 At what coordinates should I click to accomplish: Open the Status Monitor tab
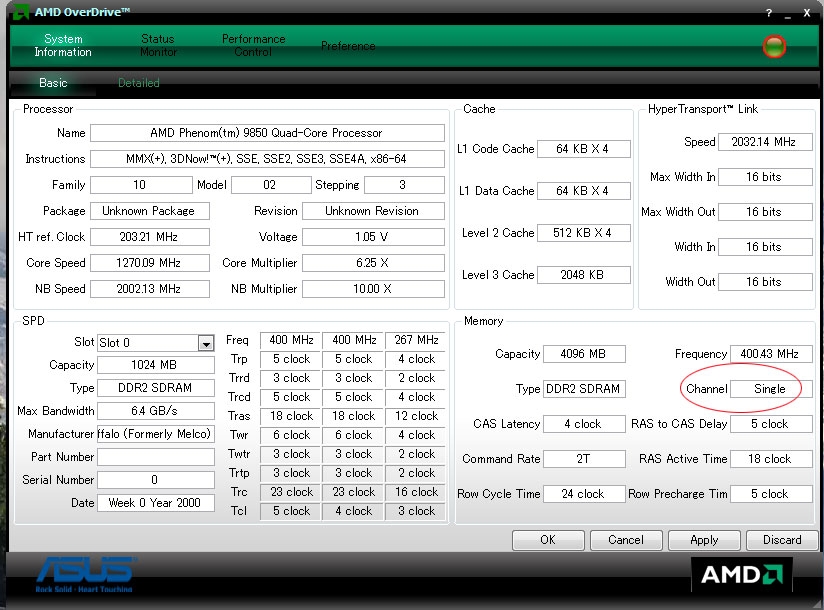tap(158, 45)
